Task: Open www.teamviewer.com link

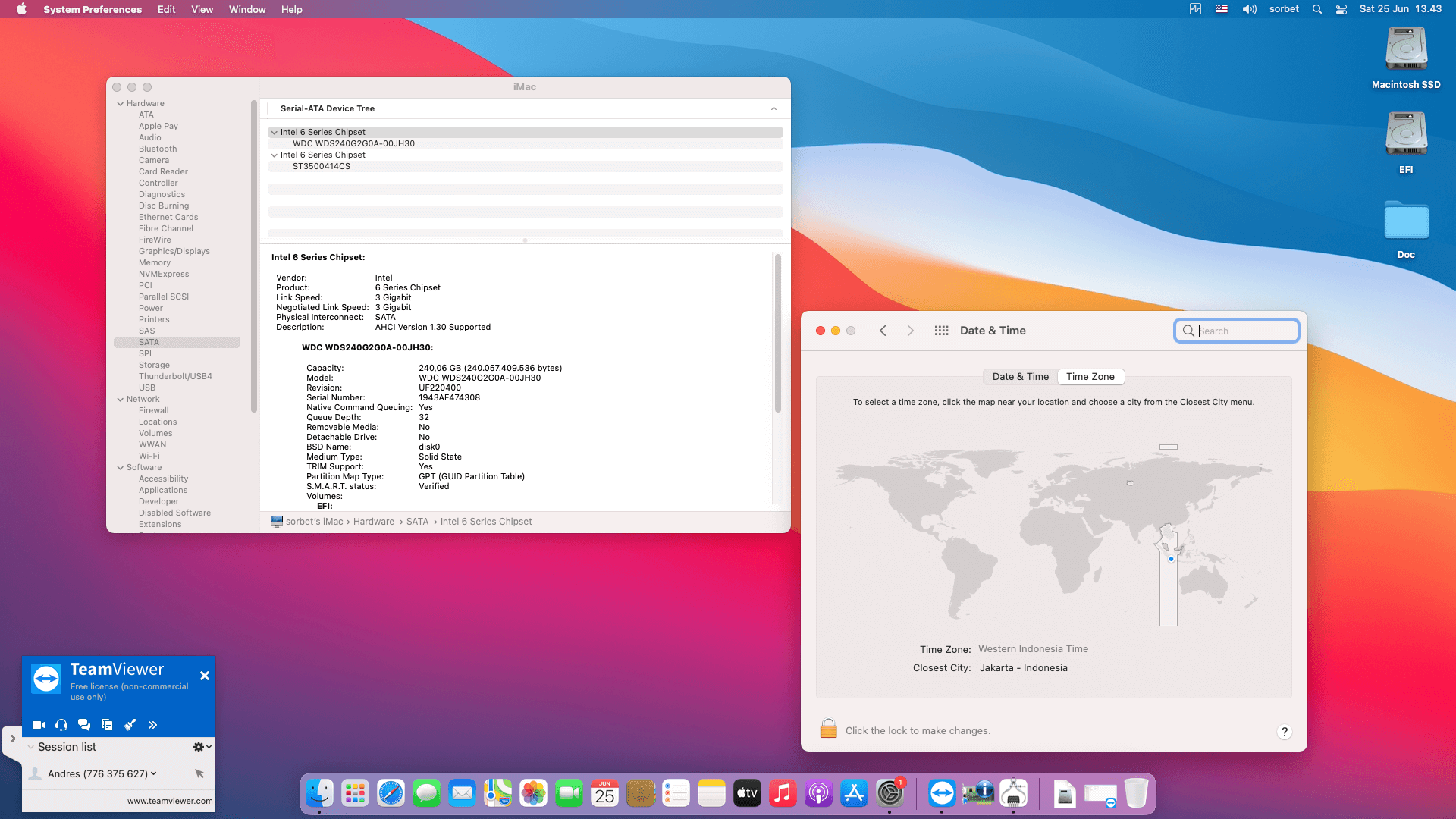Action: point(170,801)
